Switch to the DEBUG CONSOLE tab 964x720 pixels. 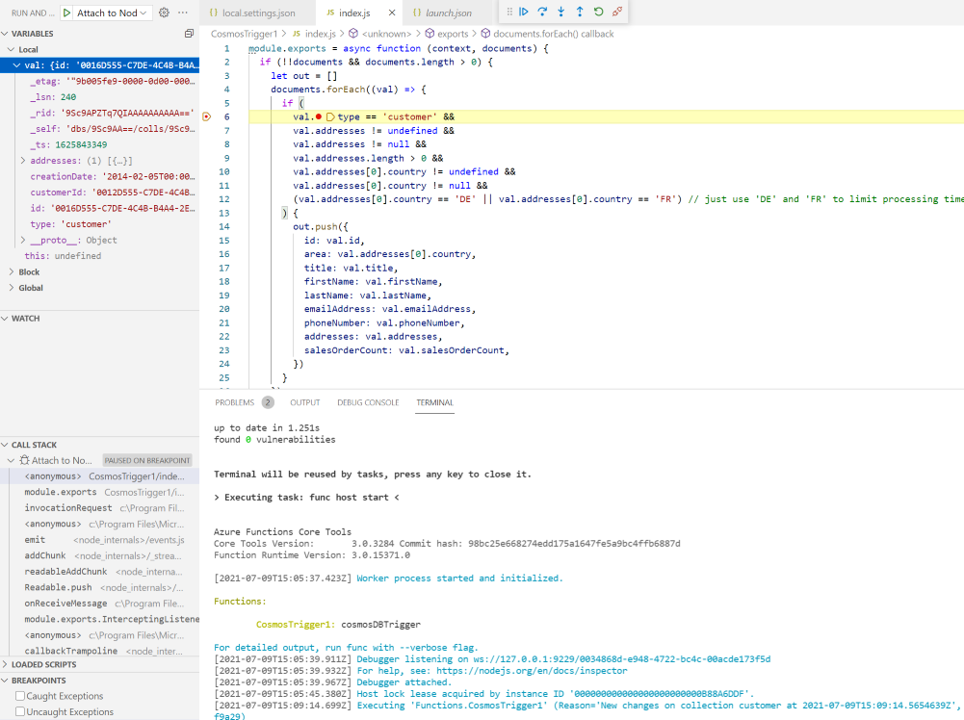coord(367,402)
